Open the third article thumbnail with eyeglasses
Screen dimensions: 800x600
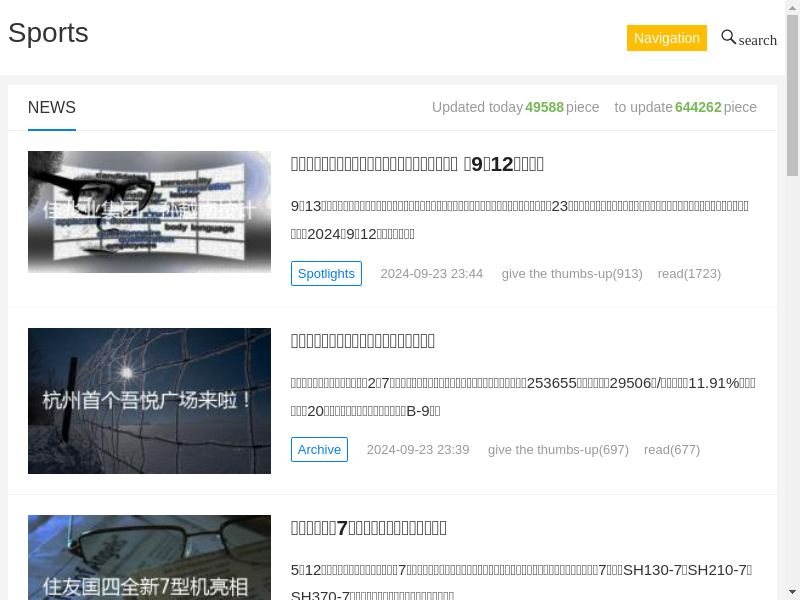[x=149, y=557]
